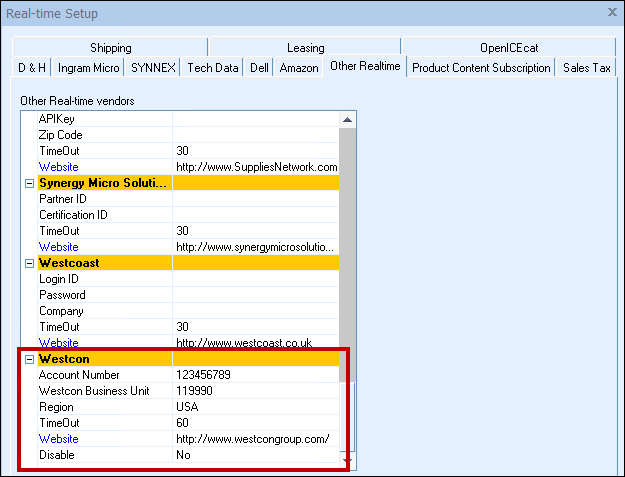Switch to the Shipping tab
625x477 pixels.
click(110, 48)
